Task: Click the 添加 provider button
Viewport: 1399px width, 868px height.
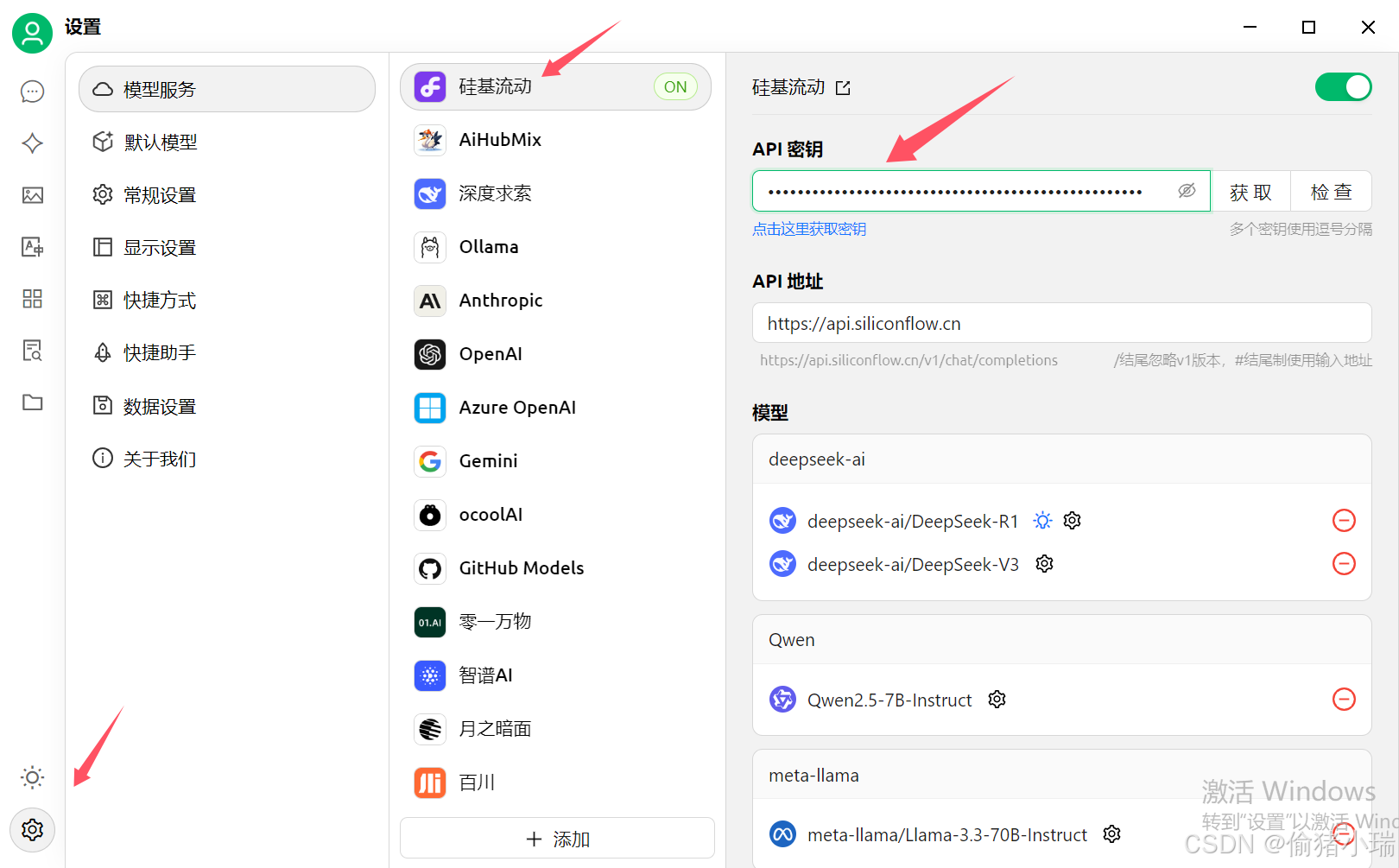Action: tap(557, 839)
